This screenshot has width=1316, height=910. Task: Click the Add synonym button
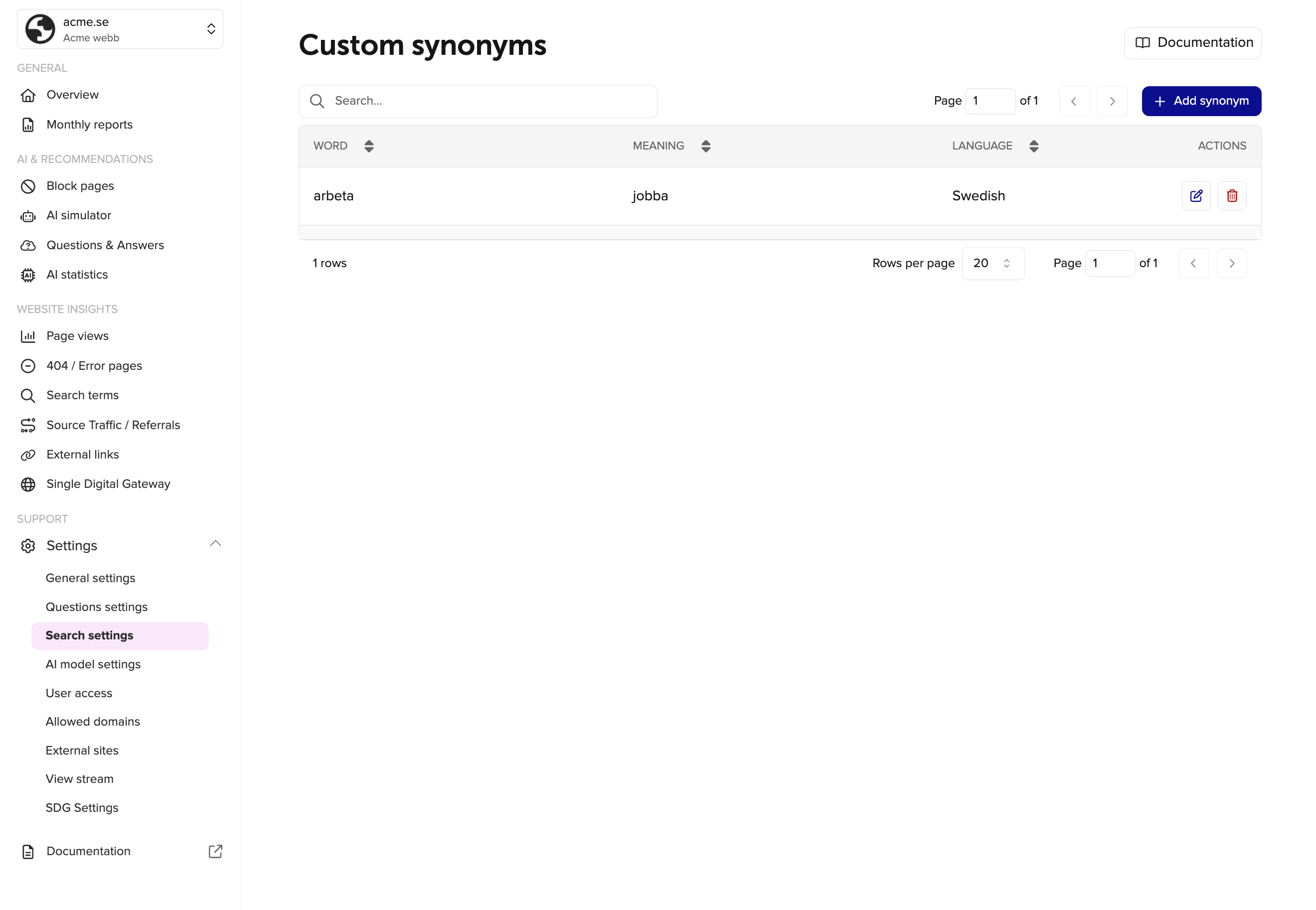[x=1201, y=101]
